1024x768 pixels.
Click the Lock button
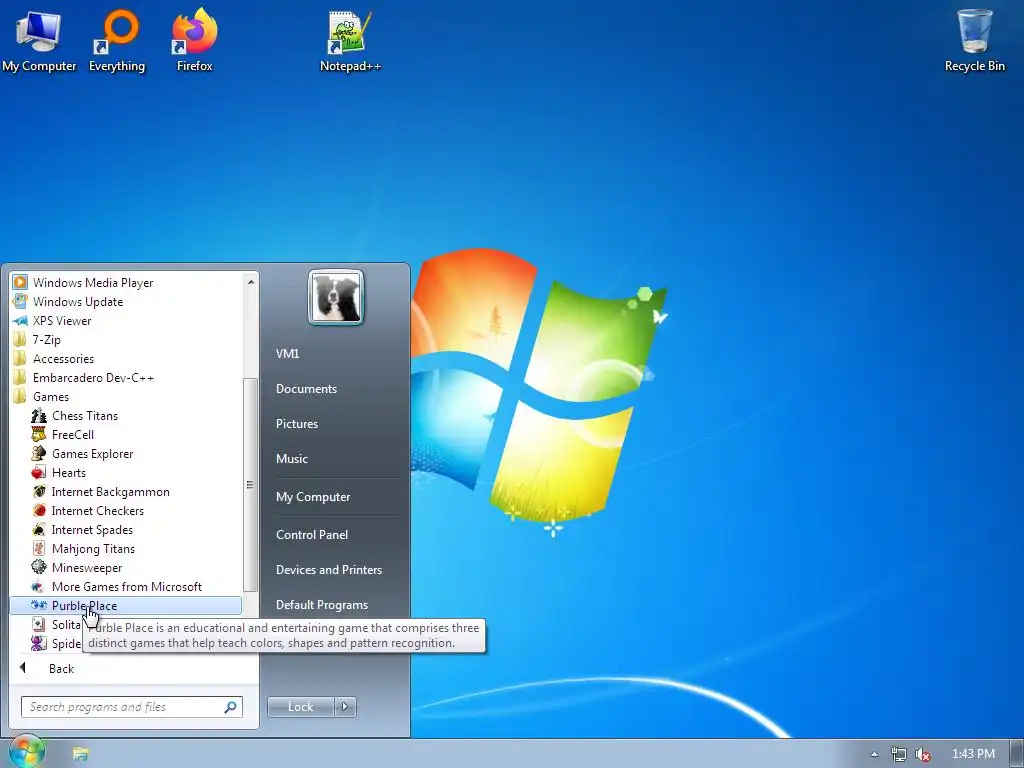coord(300,707)
